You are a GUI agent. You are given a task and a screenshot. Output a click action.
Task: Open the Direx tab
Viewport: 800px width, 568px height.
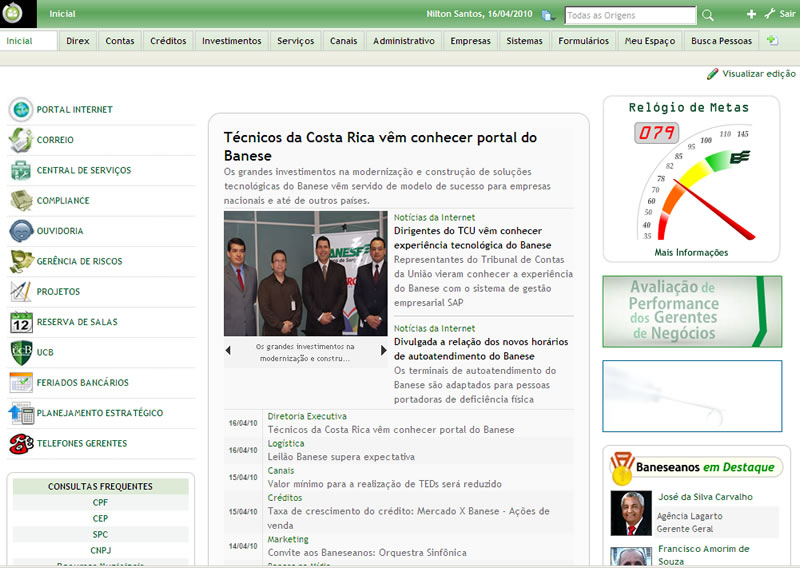78,41
